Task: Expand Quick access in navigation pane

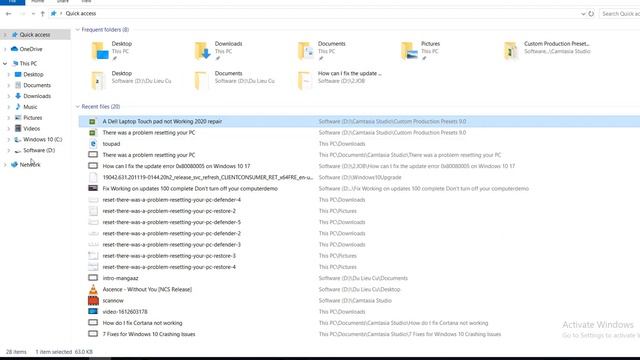Action: [5, 35]
